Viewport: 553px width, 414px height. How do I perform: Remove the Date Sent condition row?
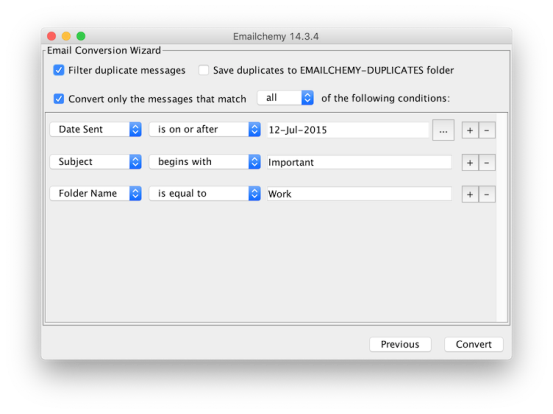487,130
